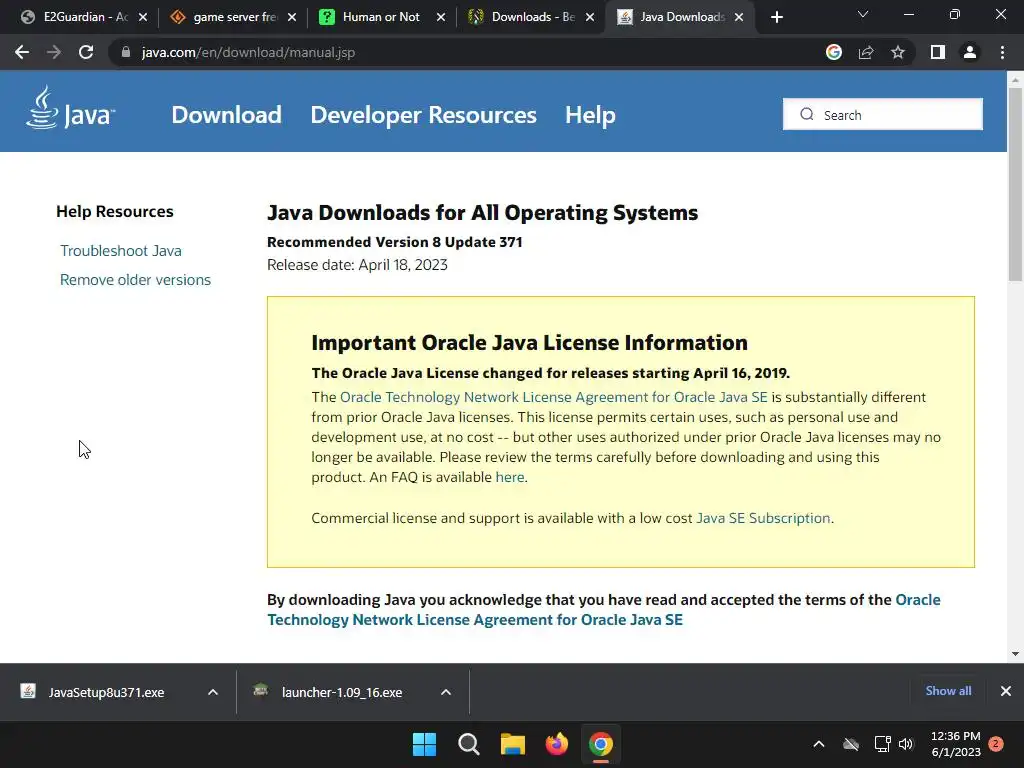This screenshot has height=768, width=1024.
Task: Click Show all downloads
Action: pos(948,691)
